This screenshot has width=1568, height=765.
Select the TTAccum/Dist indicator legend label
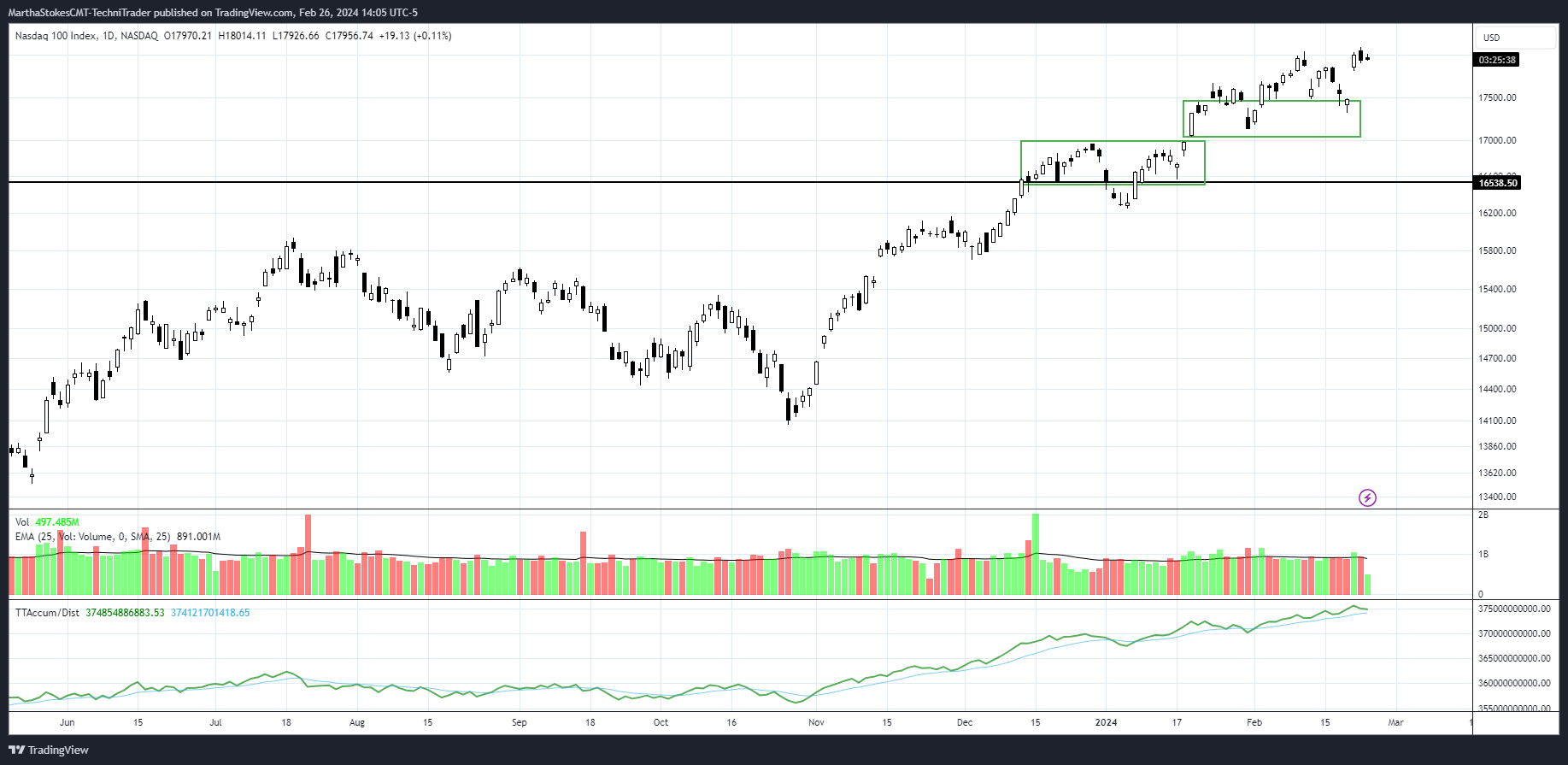point(47,613)
